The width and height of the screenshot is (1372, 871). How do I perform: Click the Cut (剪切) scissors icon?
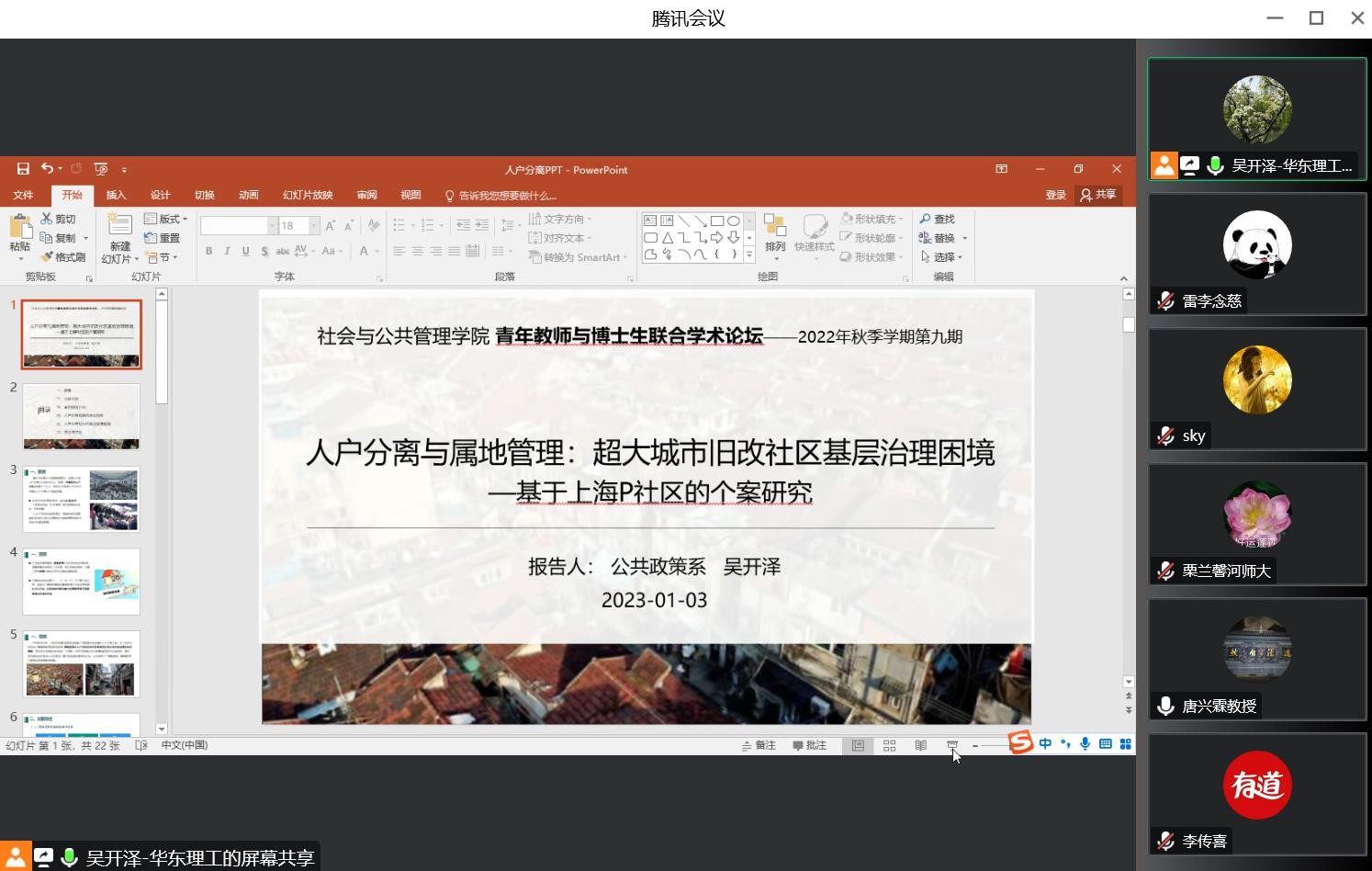pyautogui.click(x=48, y=219)
